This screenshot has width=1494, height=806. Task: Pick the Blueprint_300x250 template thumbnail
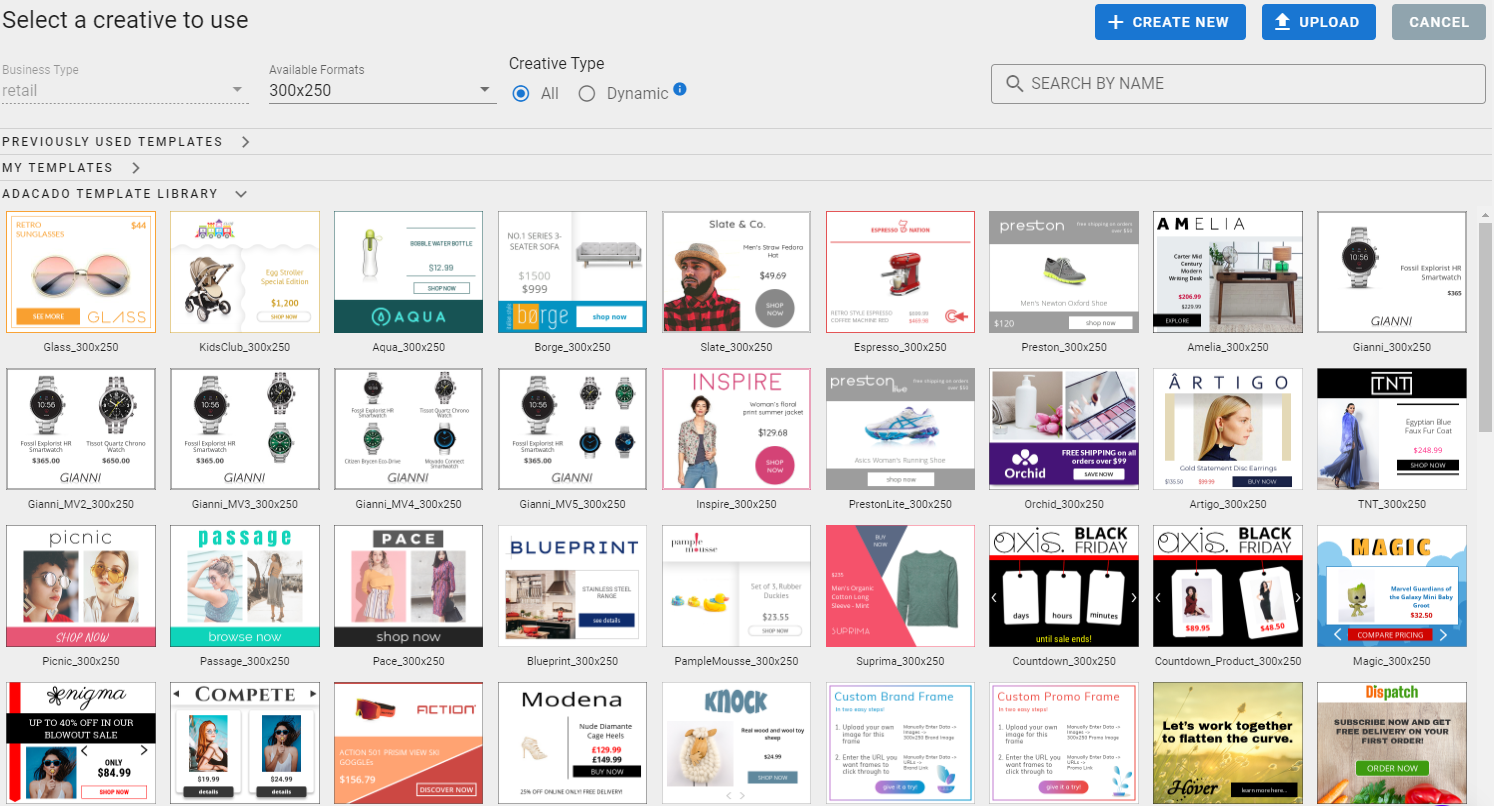pyautogui.click(x=573, y=586)
